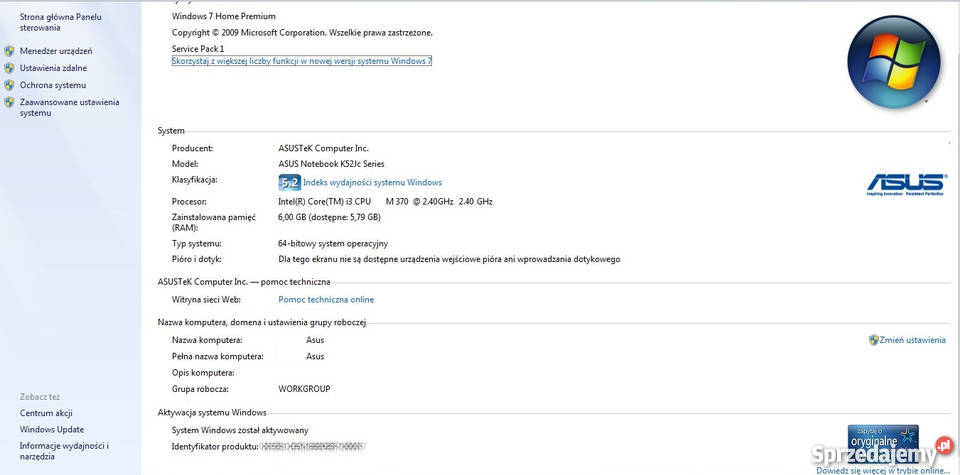Follow the 'Skorzystaj z większej liczby funkcji' link

(x=302, y=61)
